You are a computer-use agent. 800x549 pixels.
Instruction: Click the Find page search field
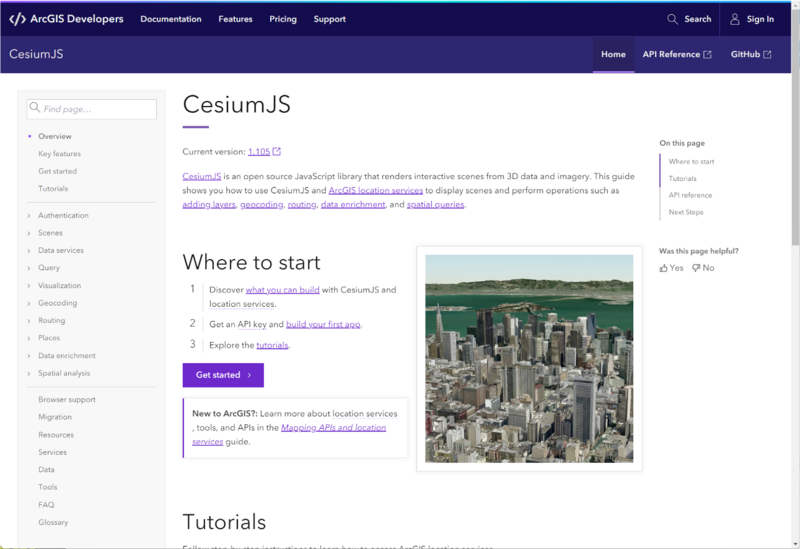(92, 109)
